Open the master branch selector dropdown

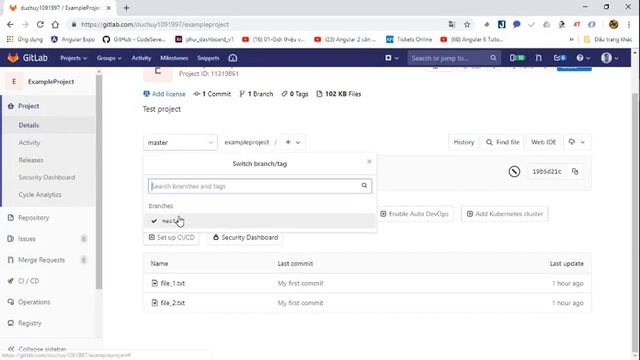[180, 142]
